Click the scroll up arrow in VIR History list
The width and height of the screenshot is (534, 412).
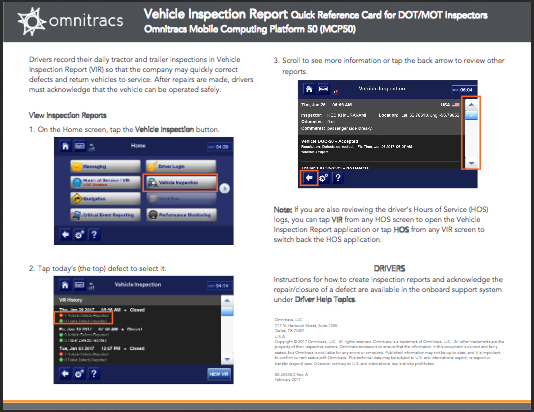click(x=227, y=301)
